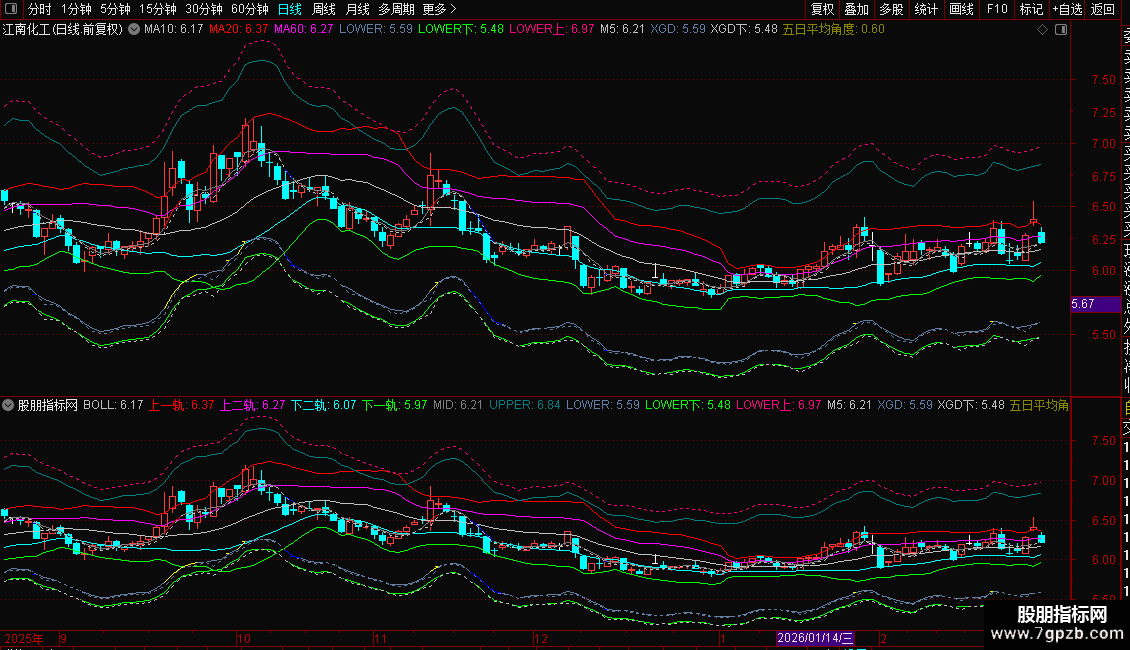Open the 多周期 multi-period view
The height and width of the screenshot is (650, 1130).
point(396,9)
